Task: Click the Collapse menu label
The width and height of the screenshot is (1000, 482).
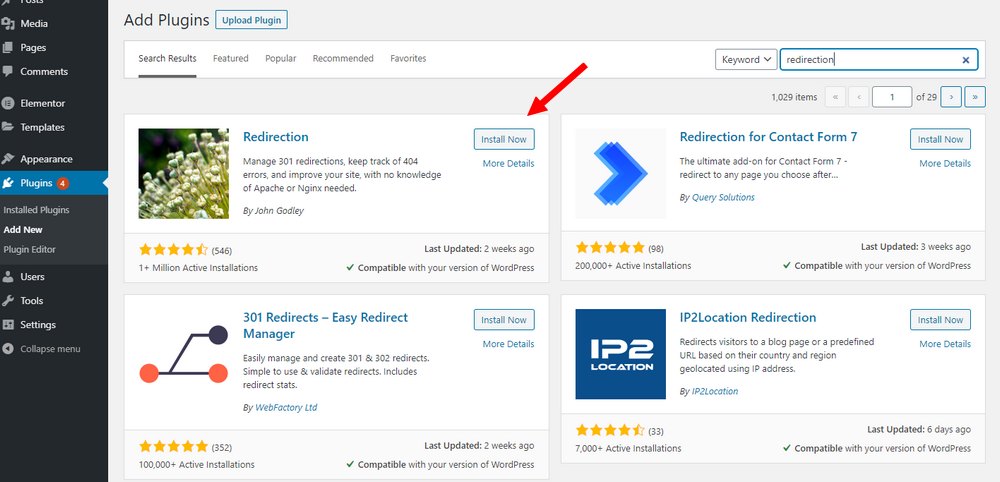Action: 50,349
